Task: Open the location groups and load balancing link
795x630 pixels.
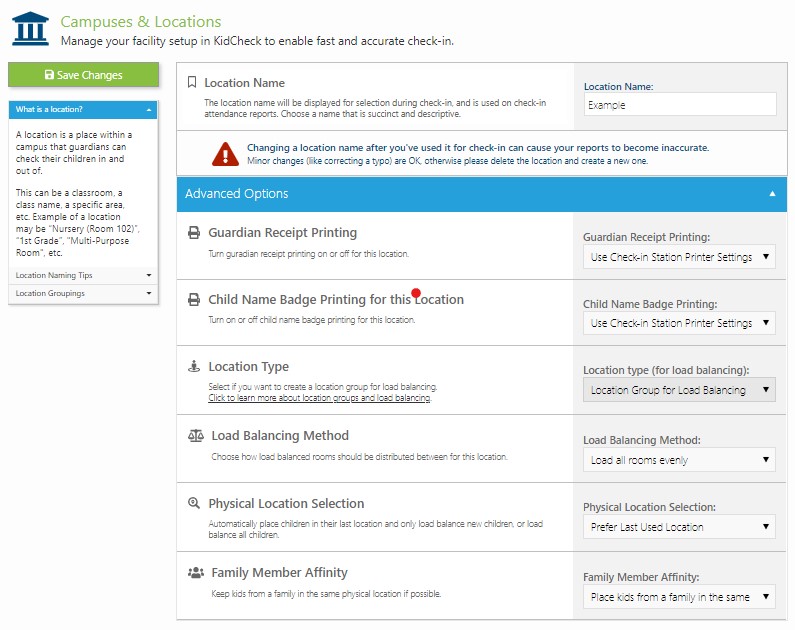Action: tap(319, 398)
